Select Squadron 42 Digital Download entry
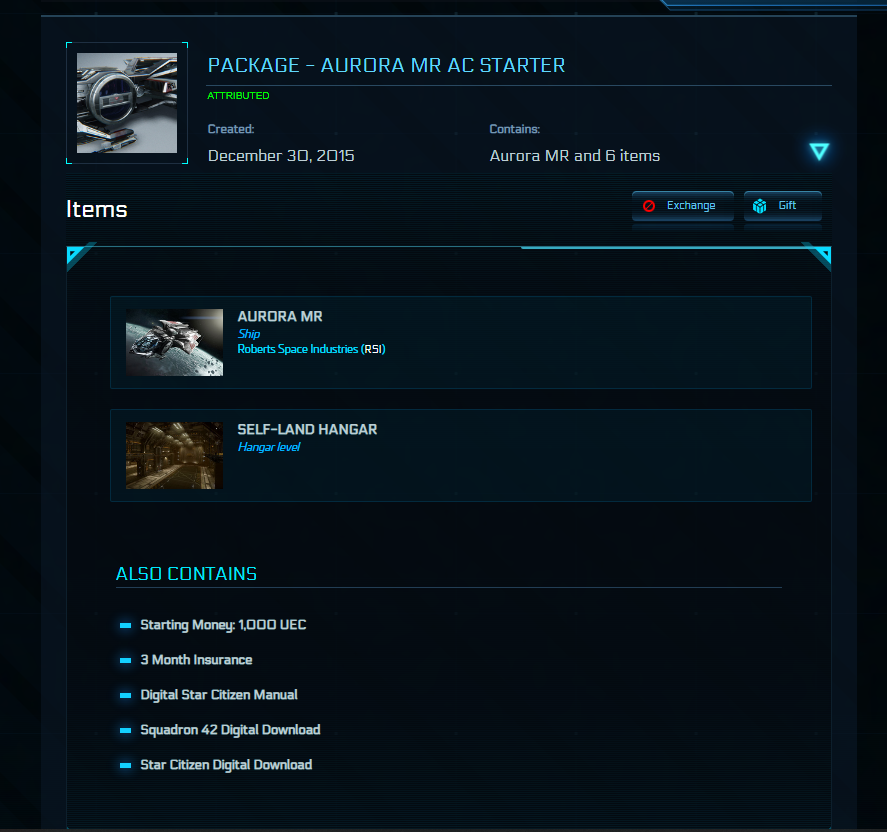 230,730
